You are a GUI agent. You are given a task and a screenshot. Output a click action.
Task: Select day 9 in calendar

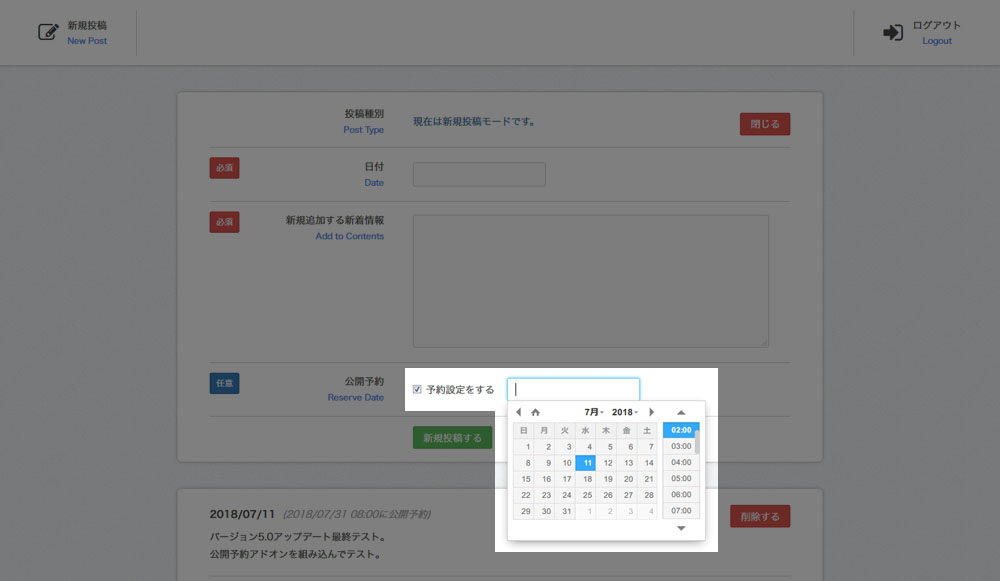pyautogui.click(x=544, y=463)
